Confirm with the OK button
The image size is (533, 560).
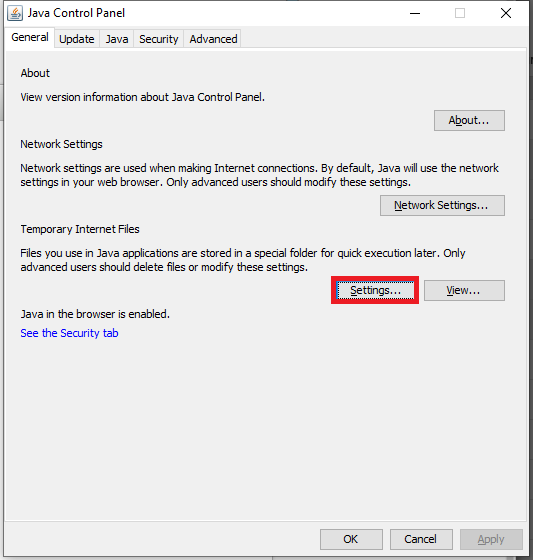pos(351,539)
